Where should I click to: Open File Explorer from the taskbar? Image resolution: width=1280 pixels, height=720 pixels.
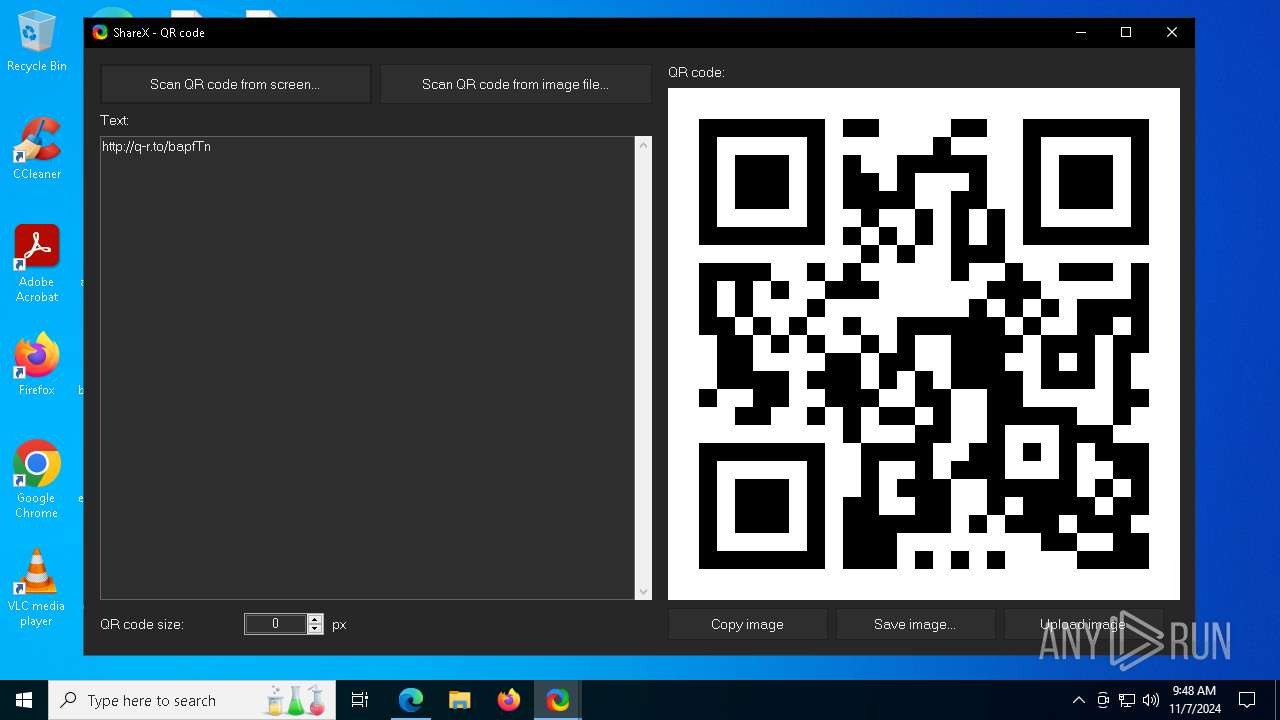pyautogui.click(x=460, y=700)
